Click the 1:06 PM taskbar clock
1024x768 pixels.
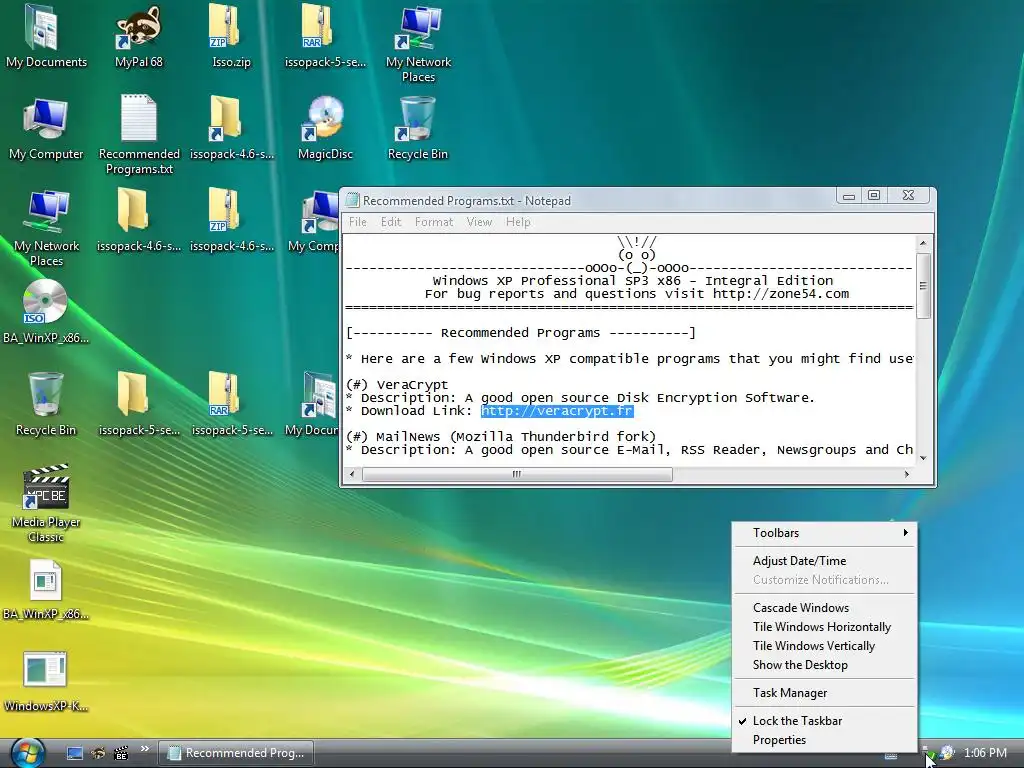coord(985,753)
